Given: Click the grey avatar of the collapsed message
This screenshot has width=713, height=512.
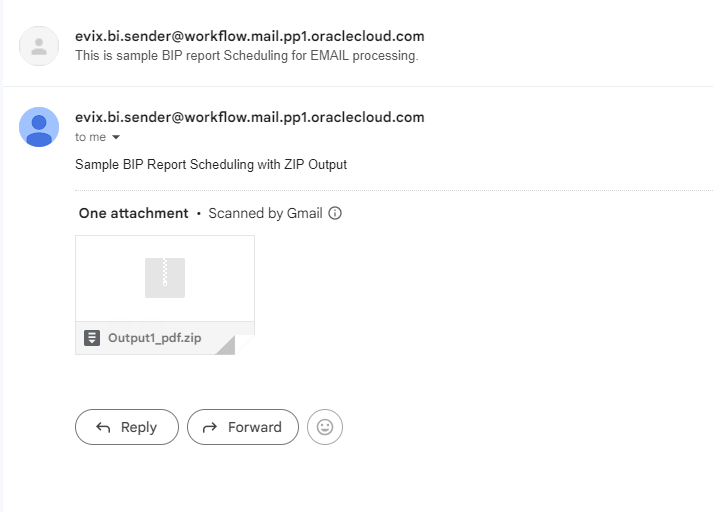Looking at the screenshot, I should point(39,46).
